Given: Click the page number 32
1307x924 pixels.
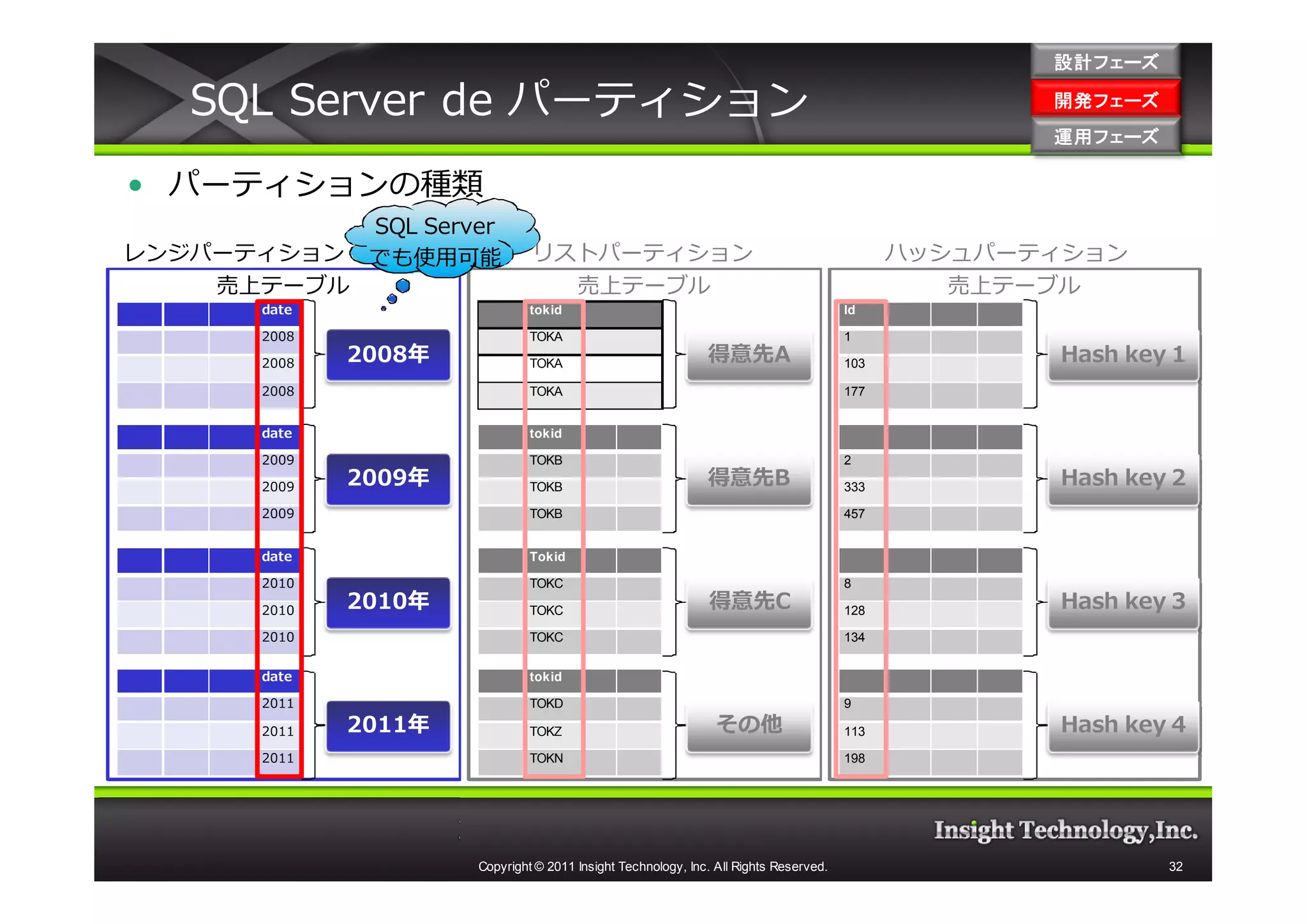Looking at the screenshot, I should pyautogui.click(x=1176, y=867).
